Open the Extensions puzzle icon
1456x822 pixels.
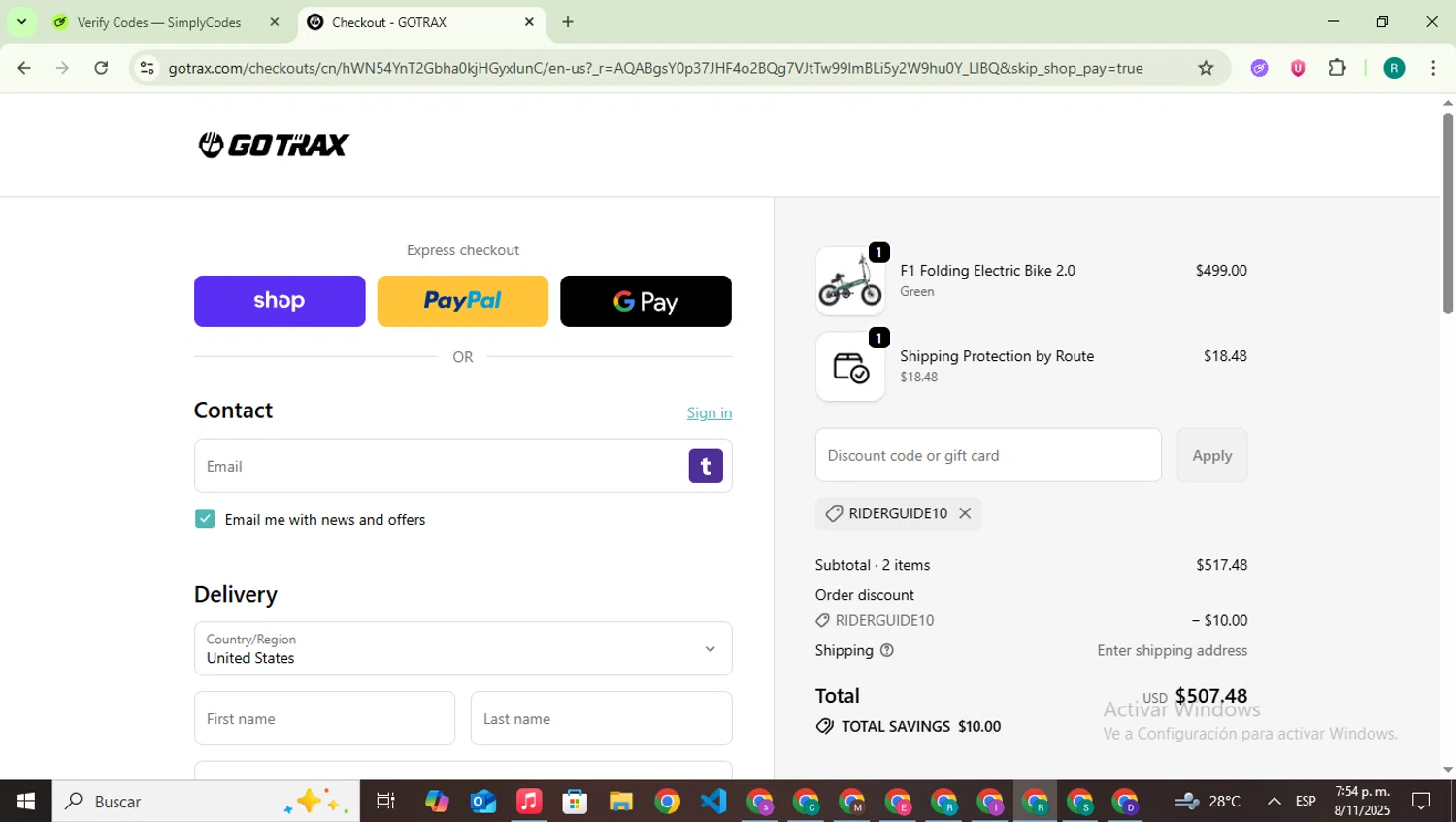(x=1338, y=68)
